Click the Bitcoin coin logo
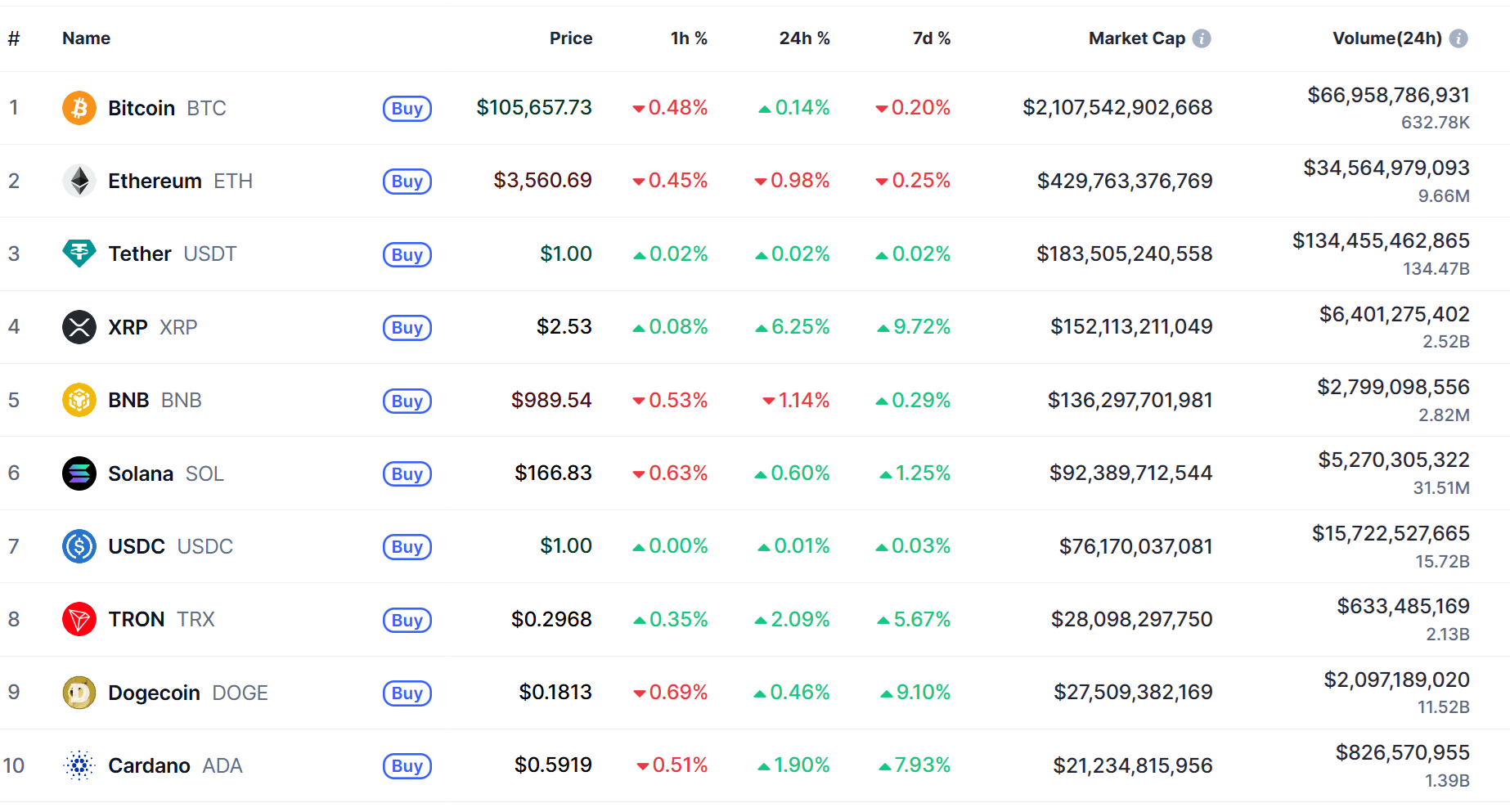1510x812 pixels. [79, 108]
